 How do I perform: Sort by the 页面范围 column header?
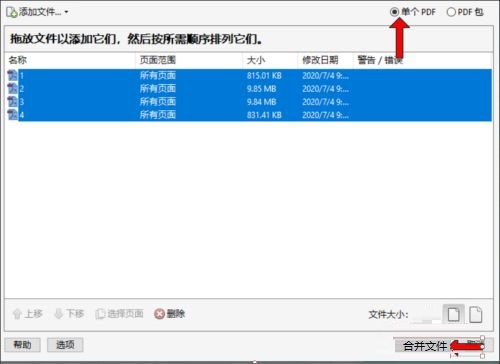click(157, 60)
